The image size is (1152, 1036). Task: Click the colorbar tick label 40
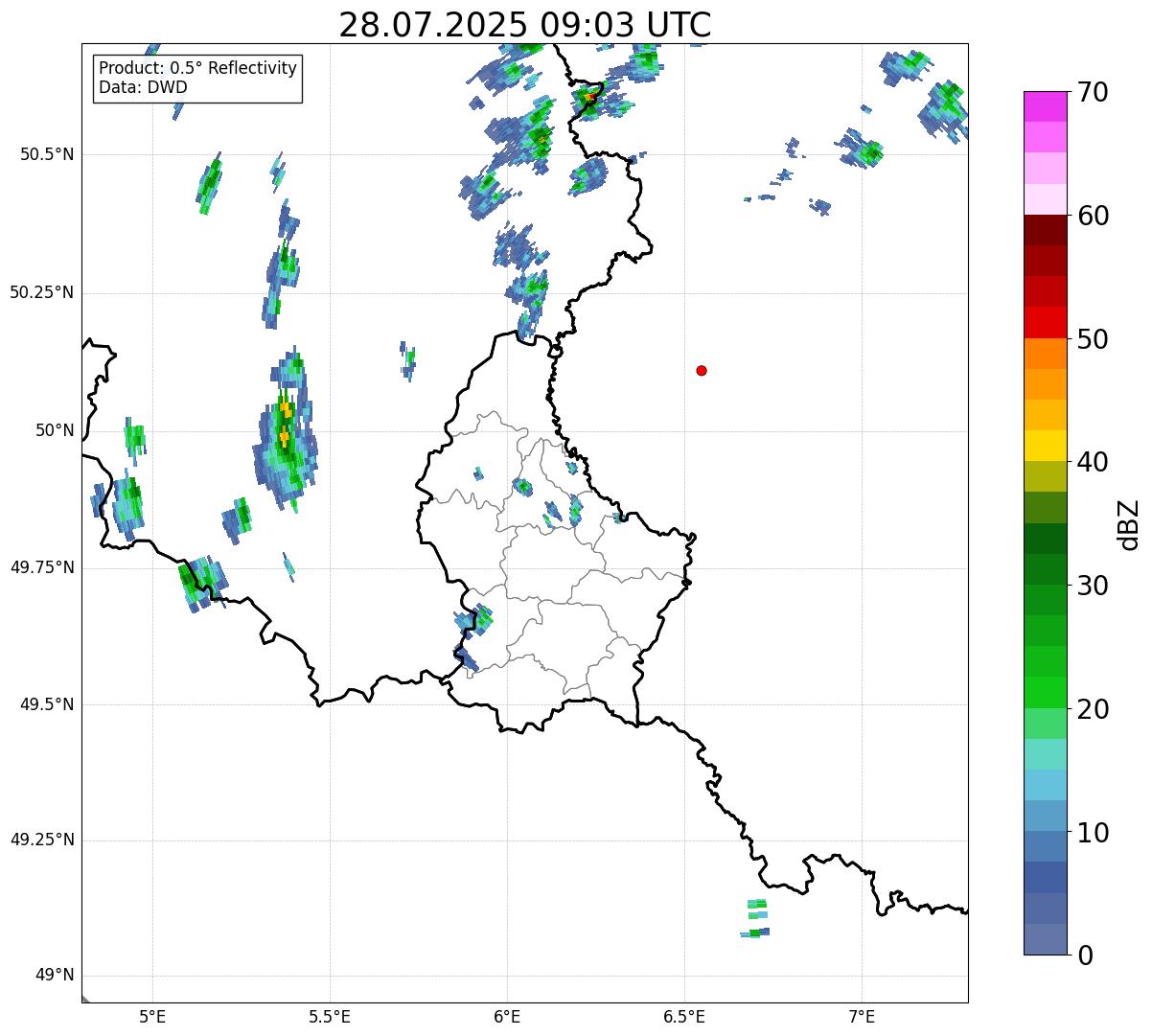pos(1092,462)
